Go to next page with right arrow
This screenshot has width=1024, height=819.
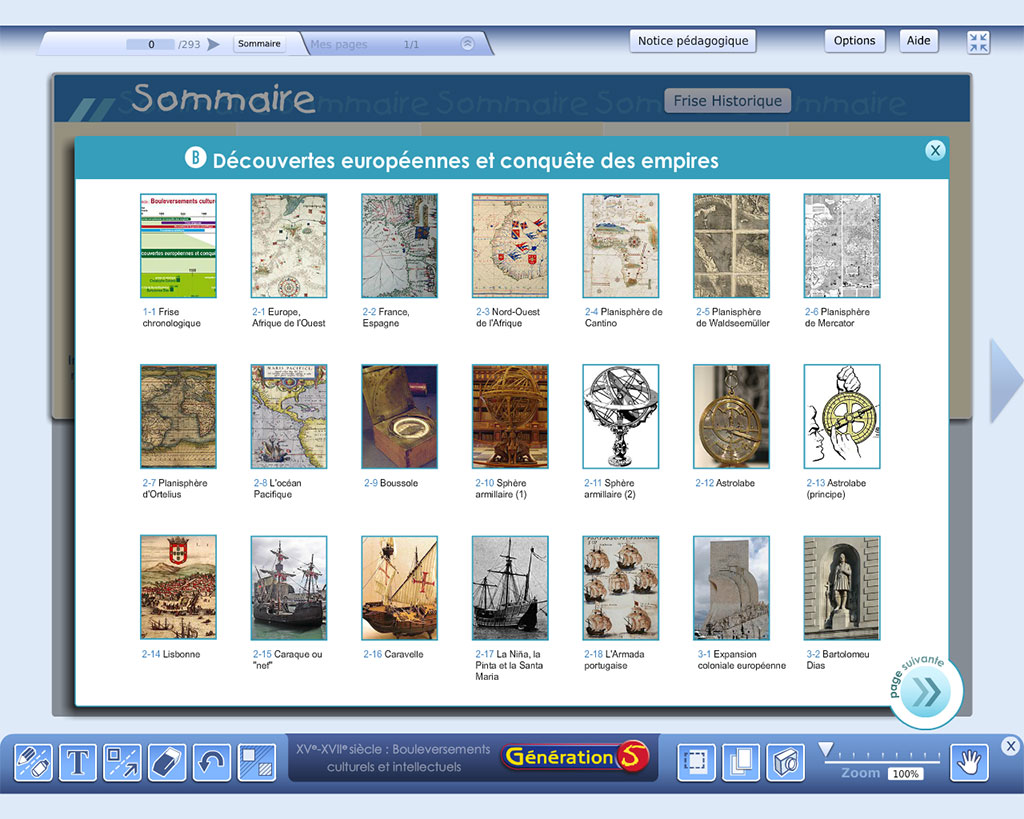(1005, 380)
